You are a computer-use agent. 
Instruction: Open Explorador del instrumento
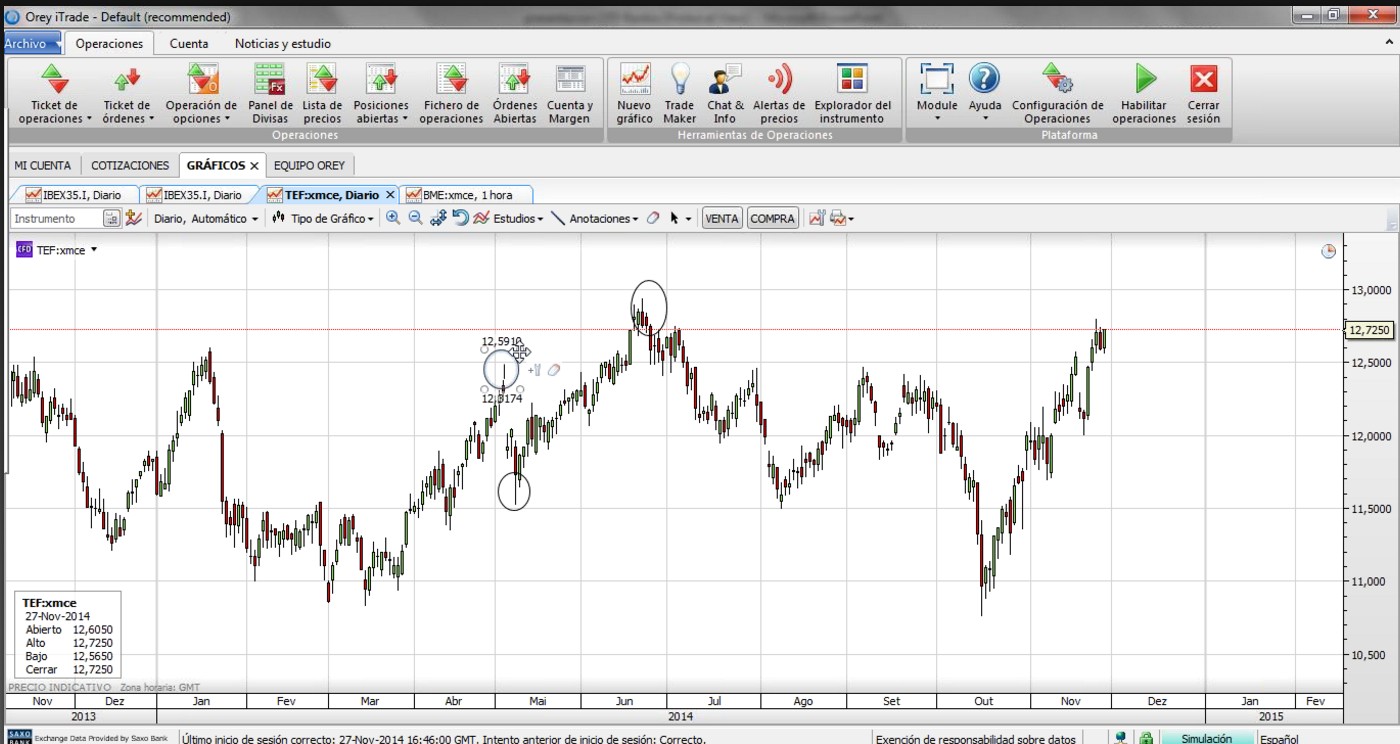click(x=852, y=93)
